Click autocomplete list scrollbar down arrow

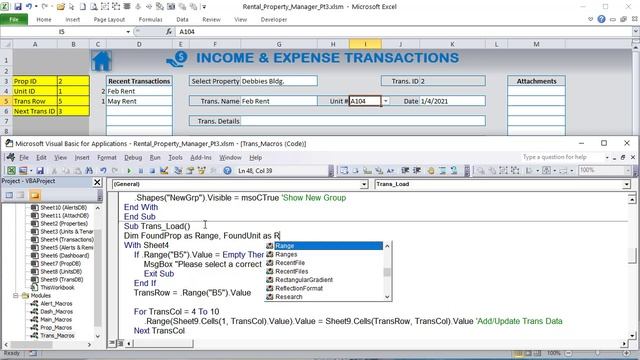pyautogui.click(x=387, y=297)
